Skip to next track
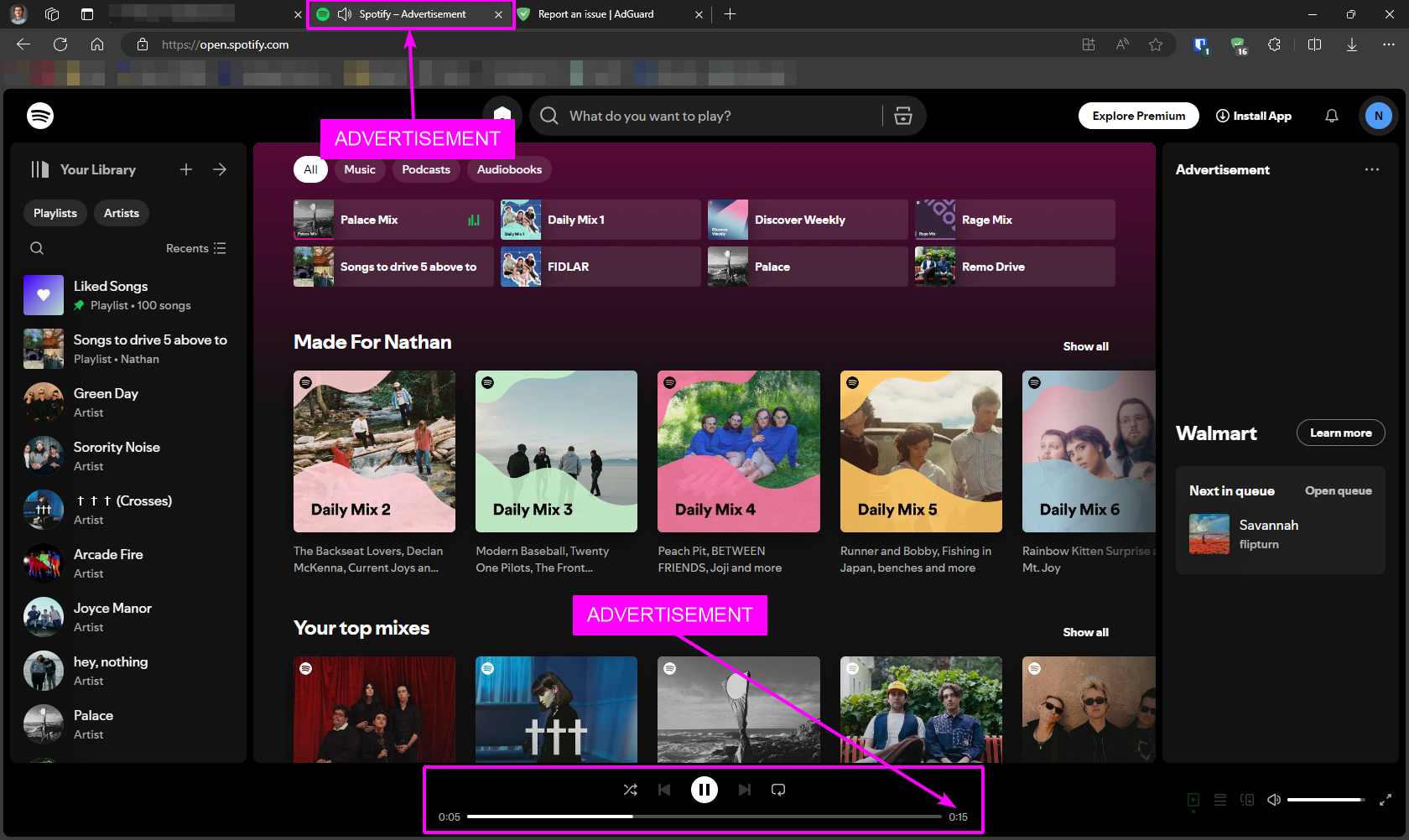The width and height of the screenshot is (1409, 840). pos(745,790)
